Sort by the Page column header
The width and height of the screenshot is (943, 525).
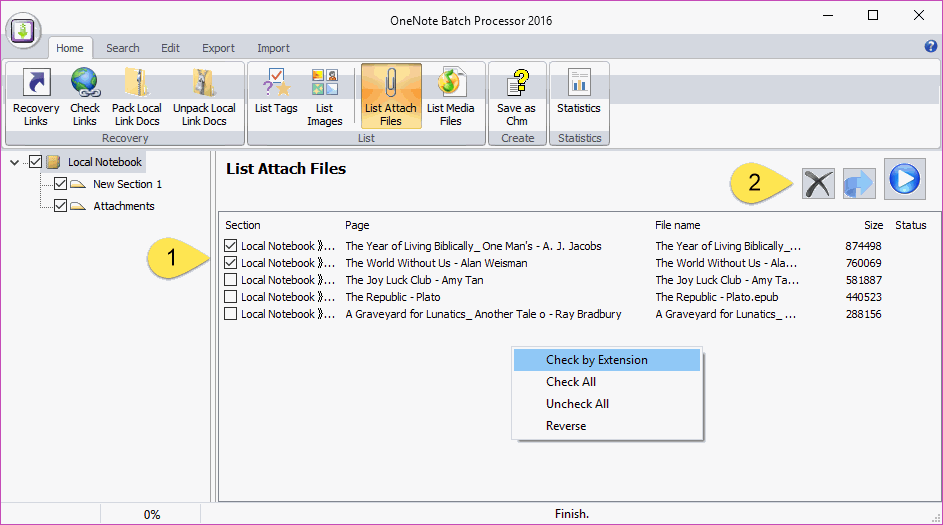tap(357, 225)
